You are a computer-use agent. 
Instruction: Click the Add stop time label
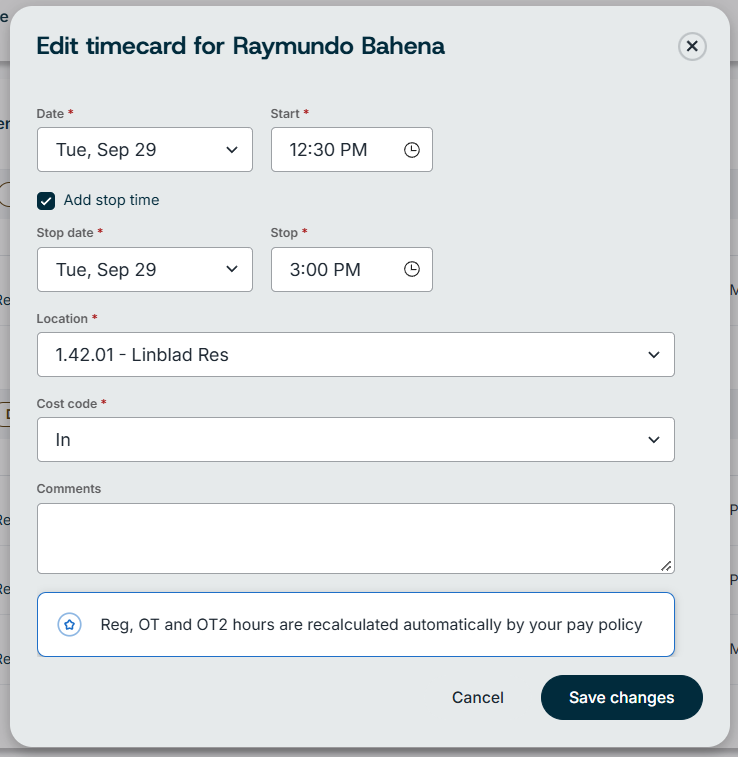pos(111,200)
